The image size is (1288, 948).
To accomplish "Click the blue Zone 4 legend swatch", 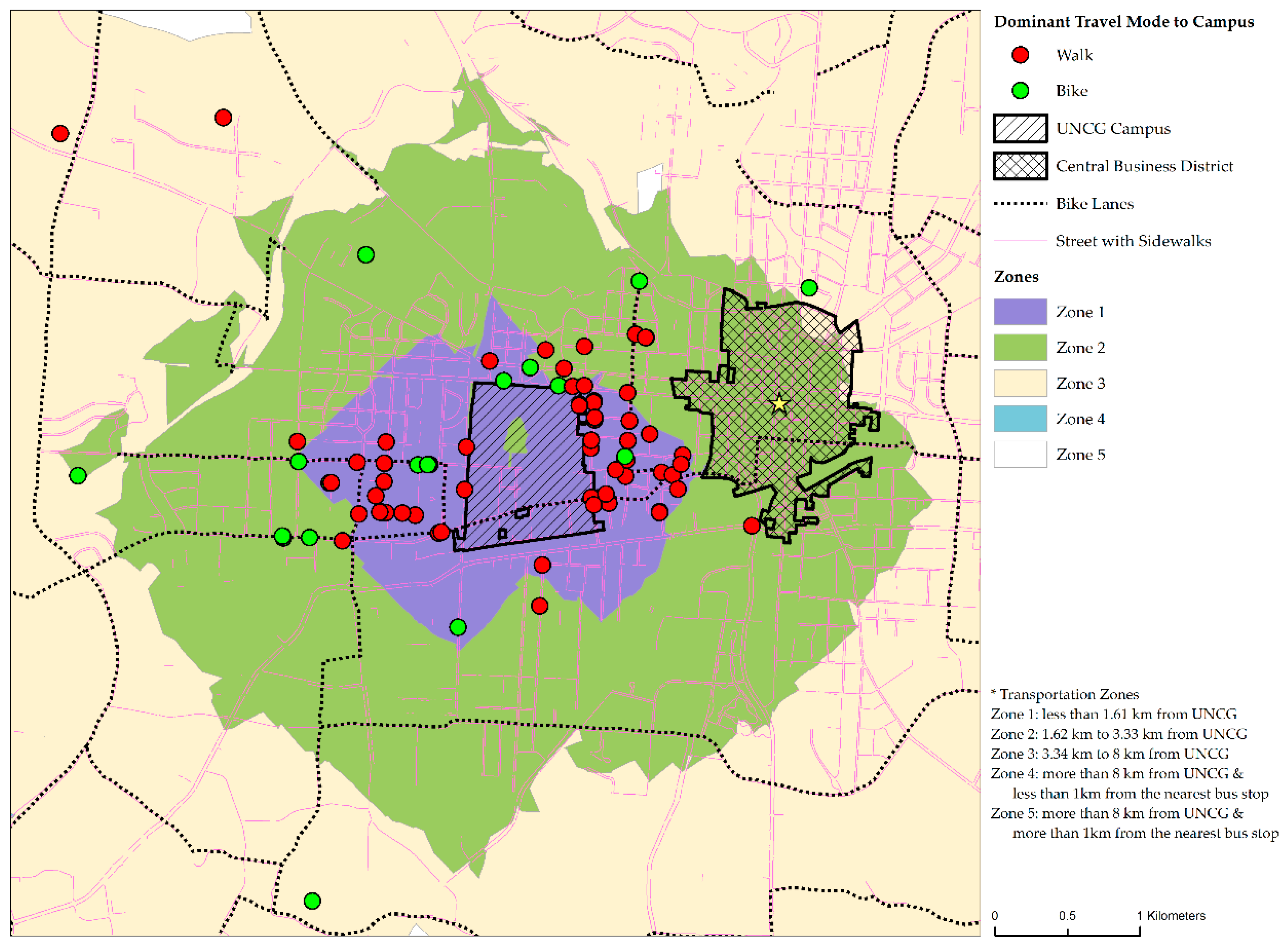I will click(1020, 419).
